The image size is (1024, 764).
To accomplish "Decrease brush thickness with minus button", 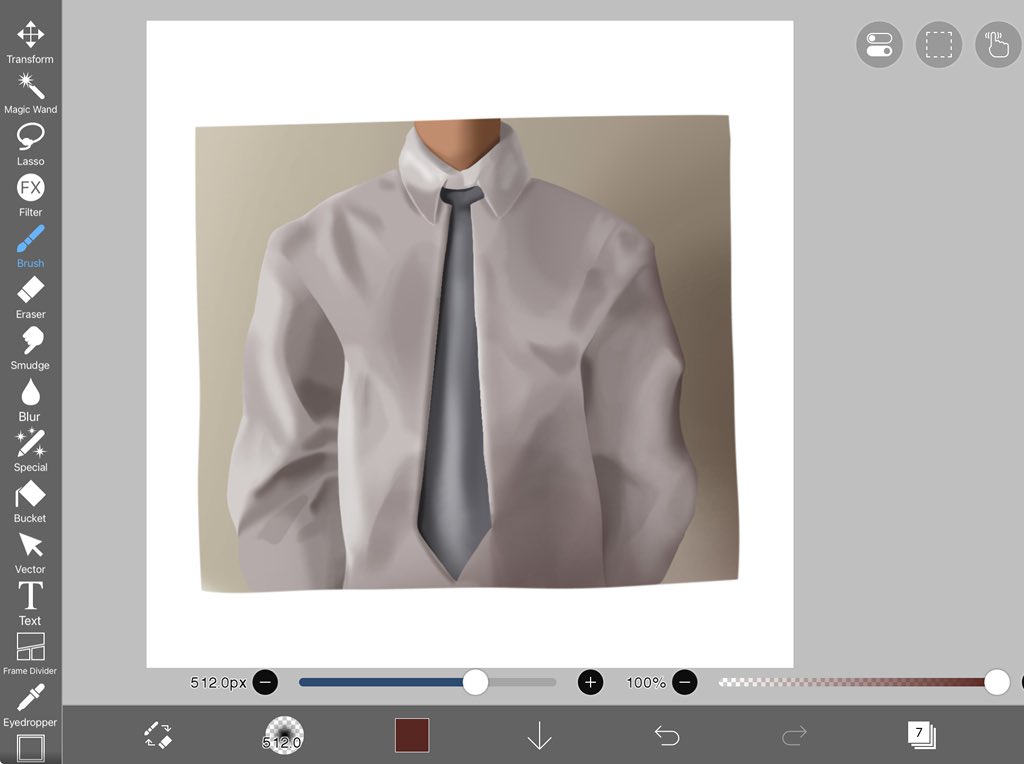I will (265, 682).
